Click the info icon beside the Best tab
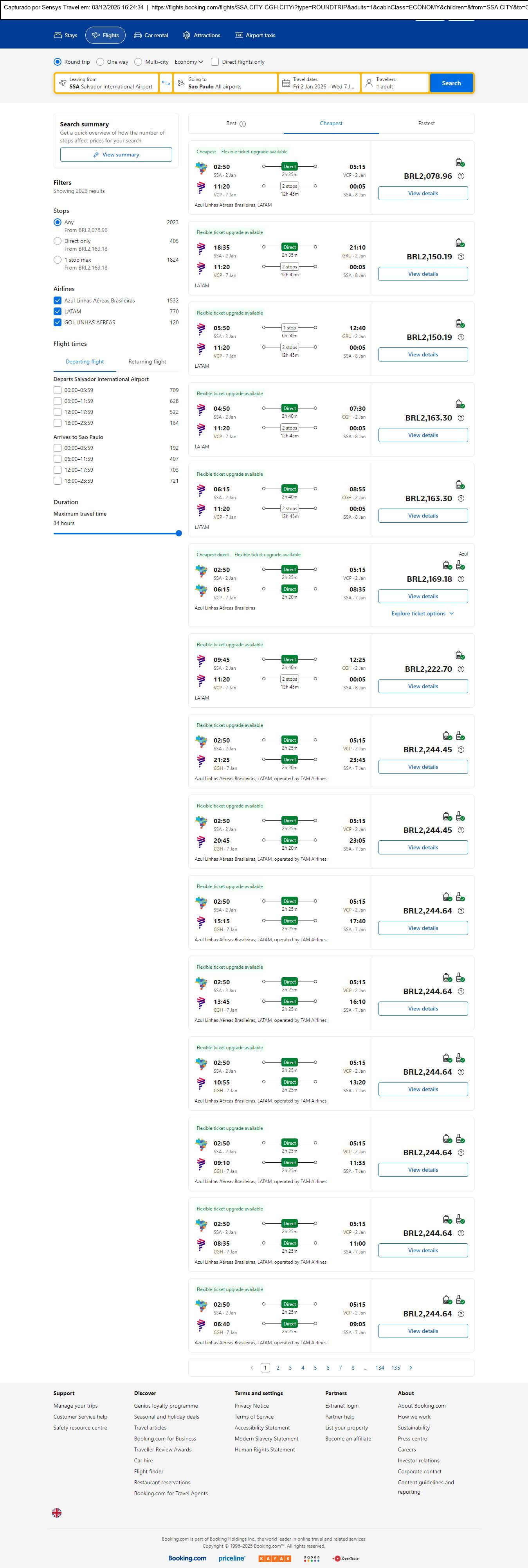Viewport: 528px width, 1568px height. pyautogui.click(x=243, y=124)
